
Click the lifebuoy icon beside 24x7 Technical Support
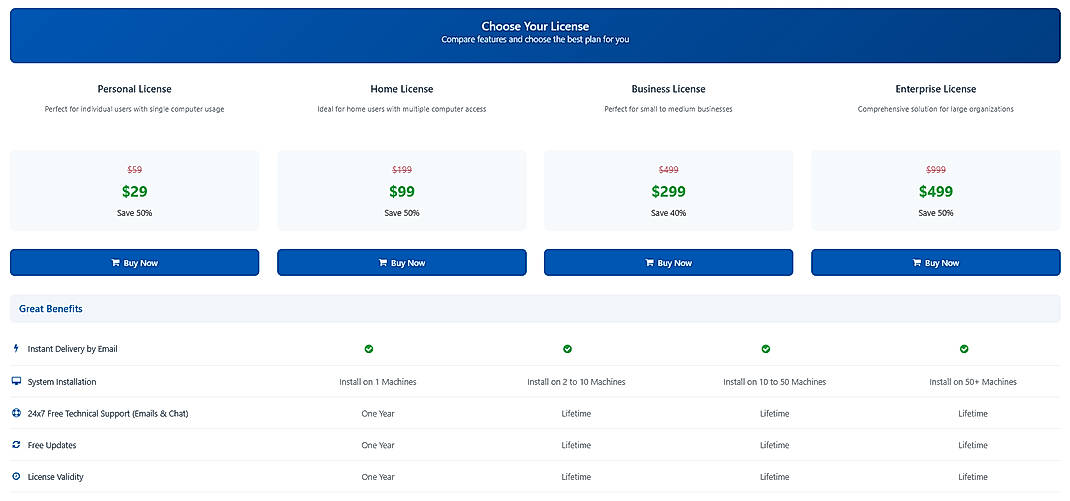point(16,413)
